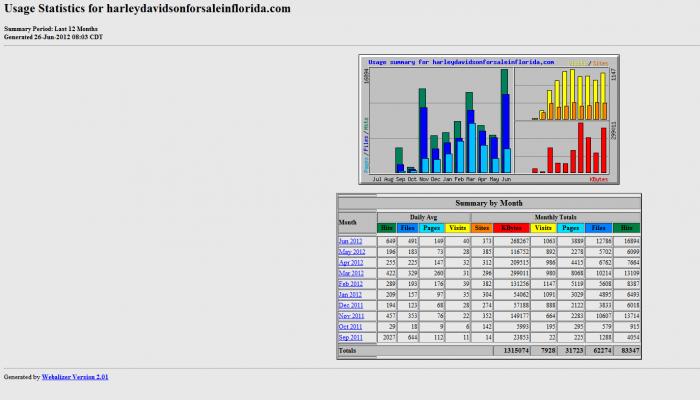Click the 'Generated 26-Jun-2012' timestamp text
The width and height of the screenshot is (700, 400).
coord(54,37)
